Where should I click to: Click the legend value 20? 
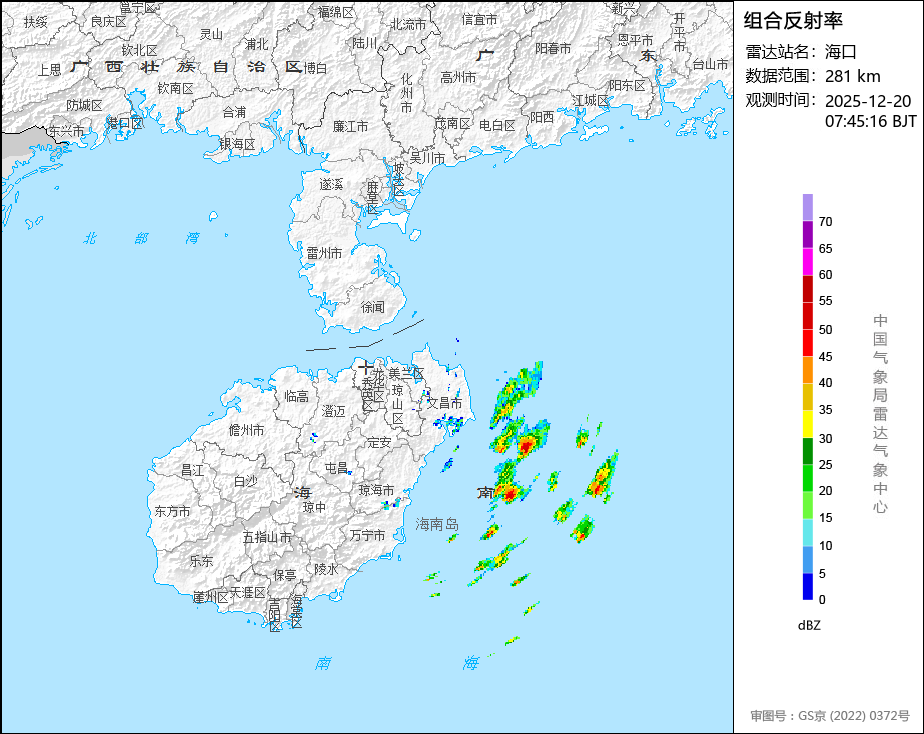(826, 491)
